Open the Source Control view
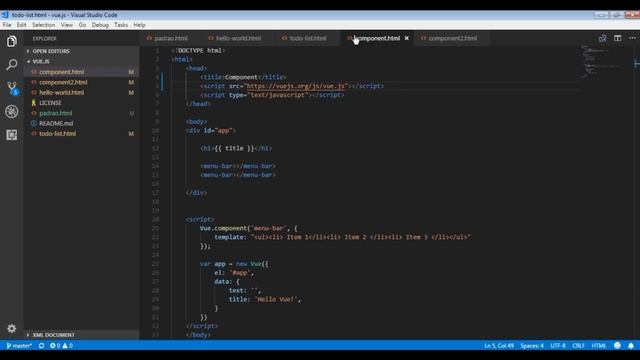 pyautogui.click(x=12, y=88)
